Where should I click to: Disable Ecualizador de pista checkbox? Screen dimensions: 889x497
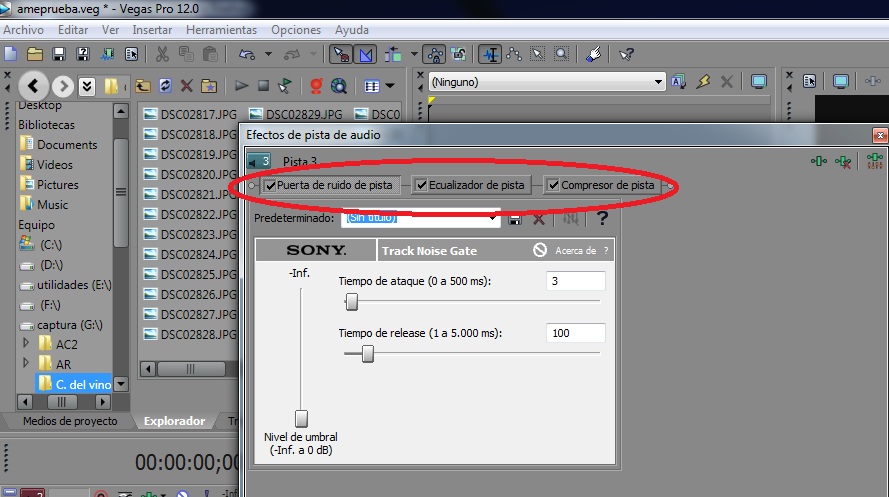pos(421,185)
